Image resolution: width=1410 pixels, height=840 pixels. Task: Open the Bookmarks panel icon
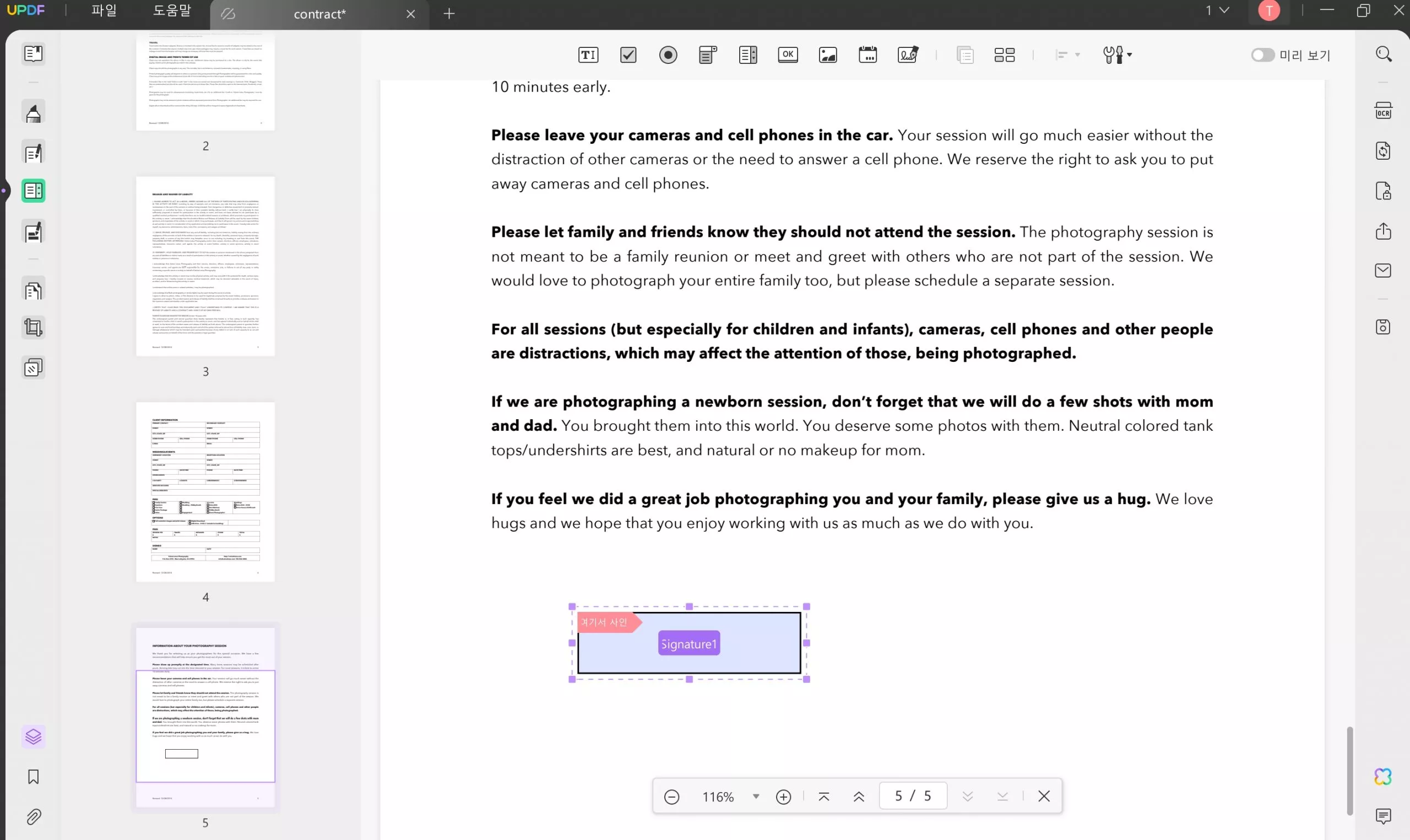point(34,777)
